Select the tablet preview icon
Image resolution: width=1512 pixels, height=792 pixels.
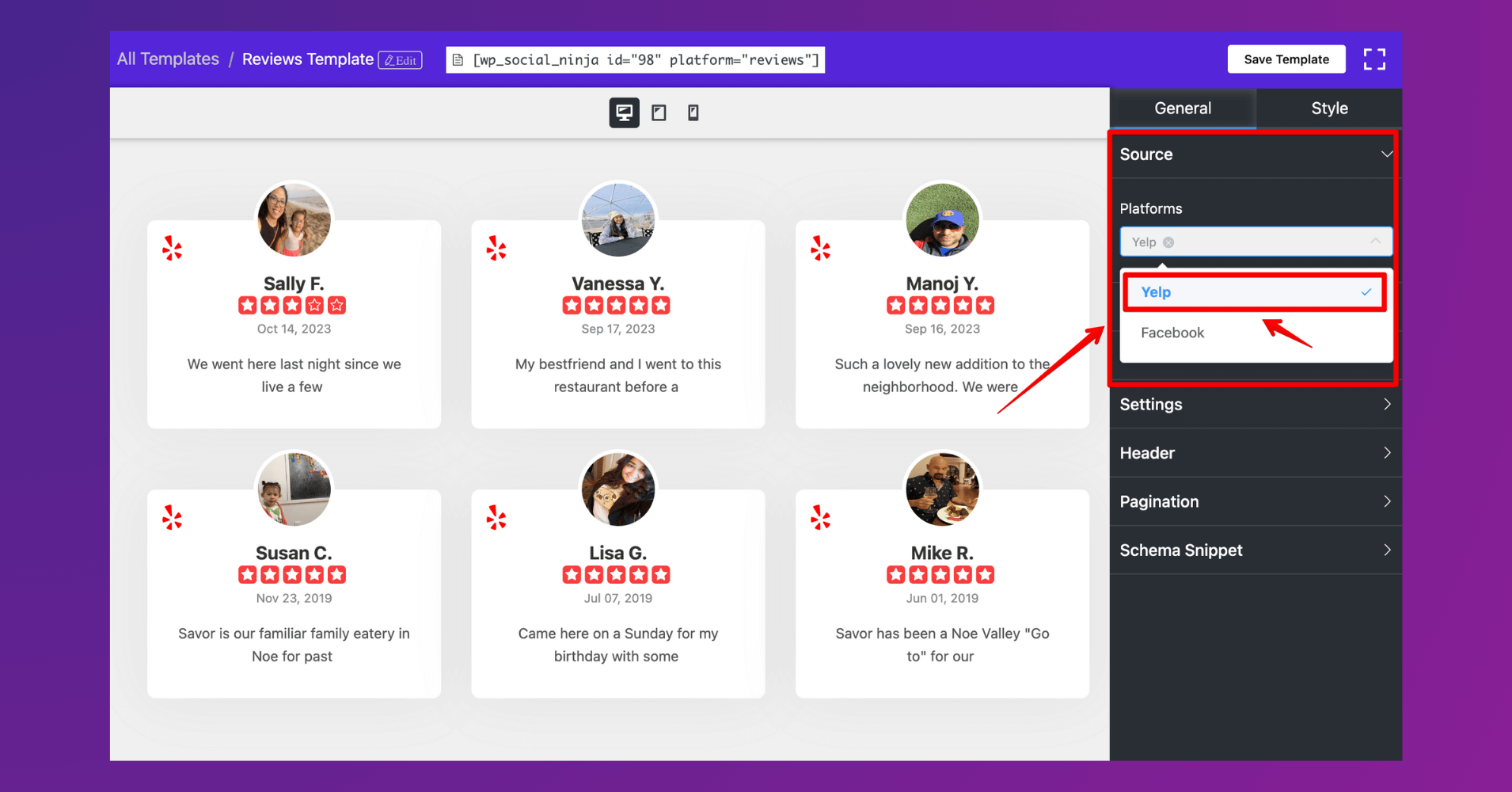coord(659,112)
